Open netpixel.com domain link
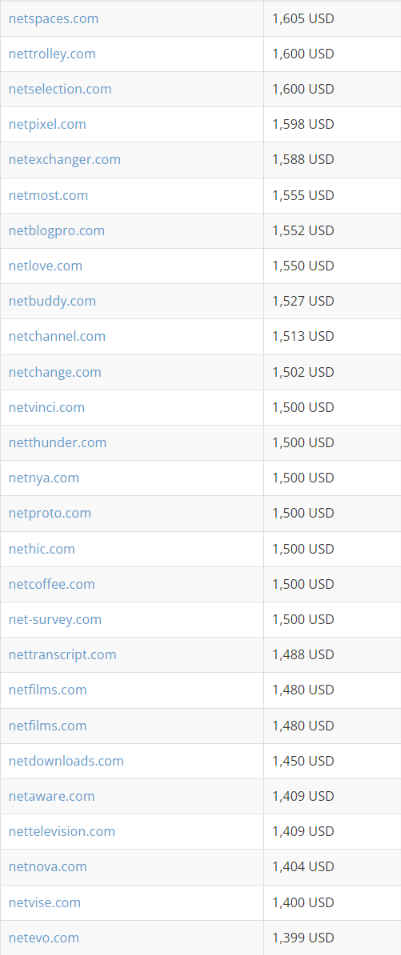Image resolution: width=401 pixels, height=955 pixels. click(48, 124)
